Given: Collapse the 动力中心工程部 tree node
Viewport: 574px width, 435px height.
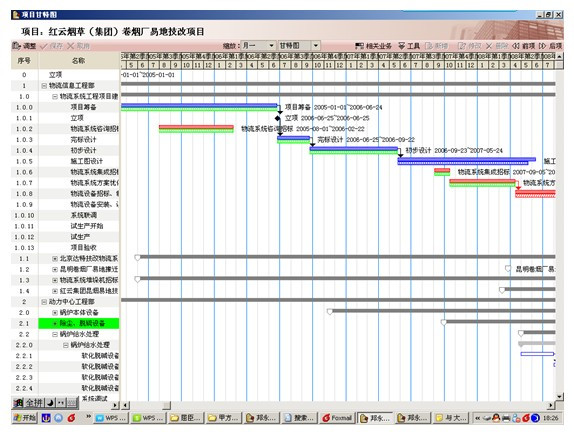Looking at the screenshot, I should (44, 302).
